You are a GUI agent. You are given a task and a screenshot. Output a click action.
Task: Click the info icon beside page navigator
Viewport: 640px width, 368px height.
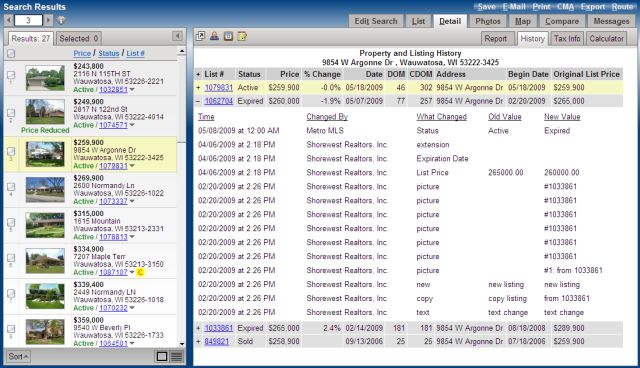pos(61,20)
